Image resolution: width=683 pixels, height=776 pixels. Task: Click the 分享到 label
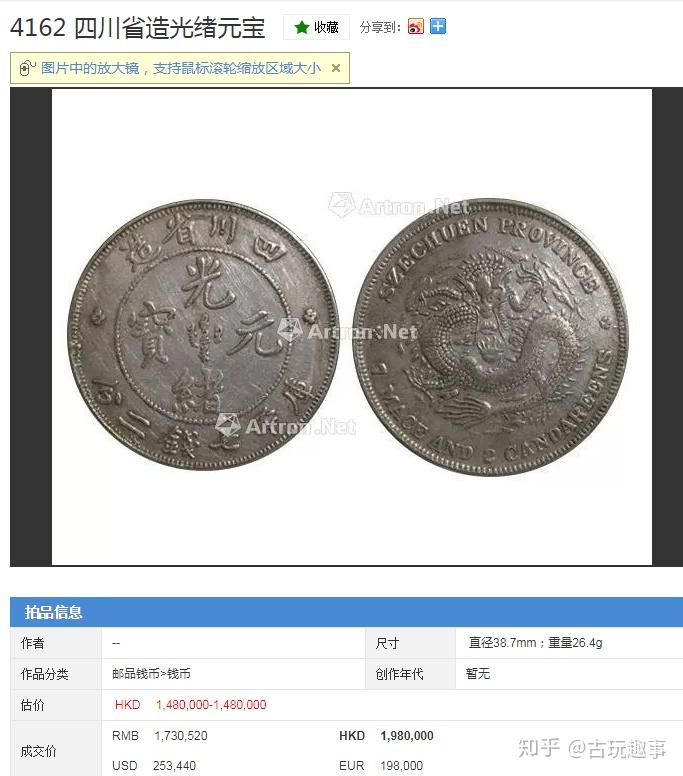tap(380, 27)
